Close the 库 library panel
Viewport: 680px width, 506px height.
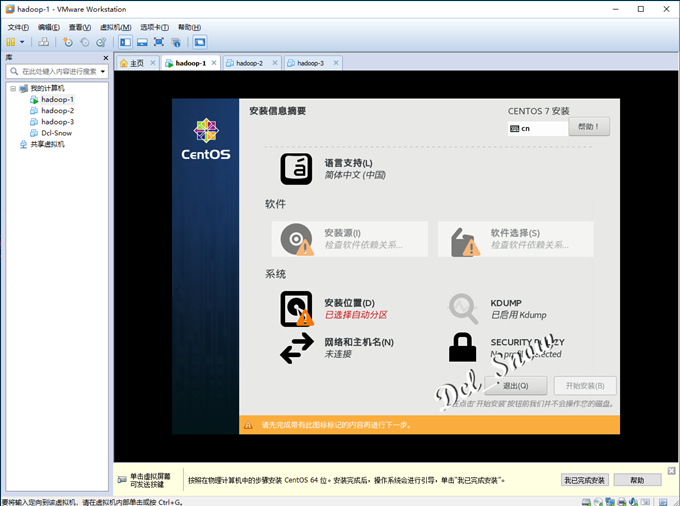point(105,58)
